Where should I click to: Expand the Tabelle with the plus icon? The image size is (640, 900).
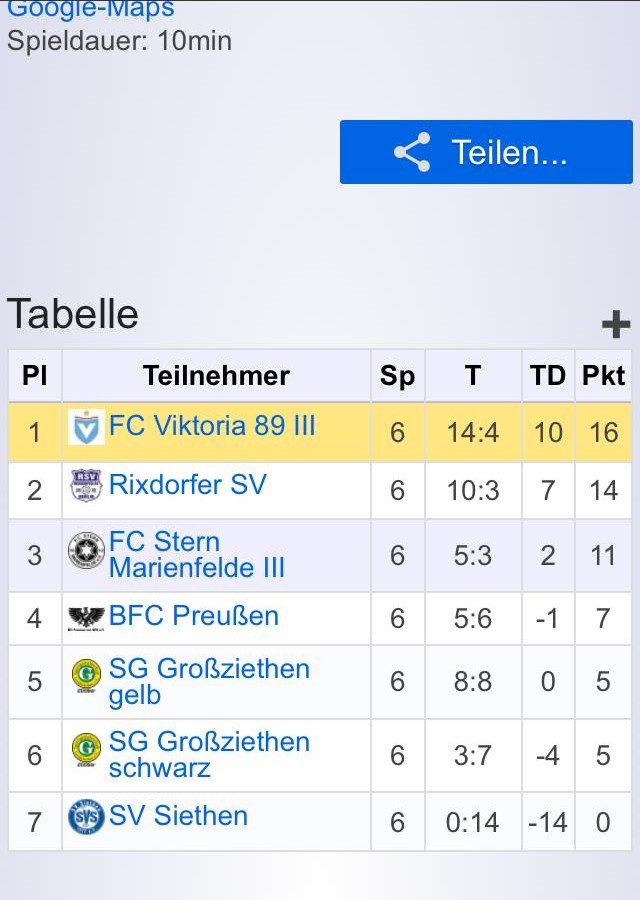616,324
